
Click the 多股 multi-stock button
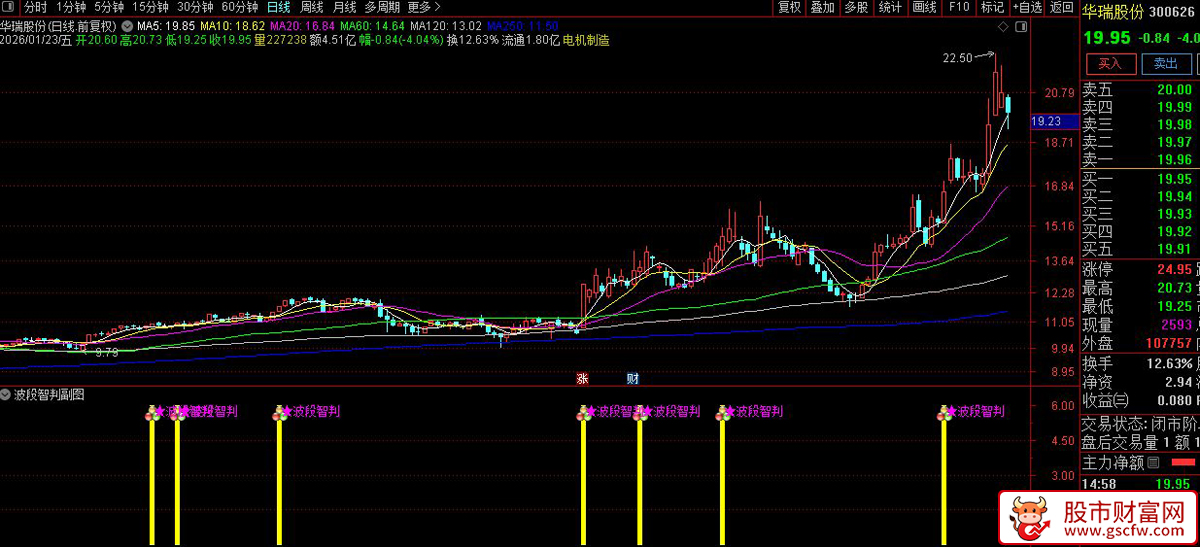click(x=856, y=7)
